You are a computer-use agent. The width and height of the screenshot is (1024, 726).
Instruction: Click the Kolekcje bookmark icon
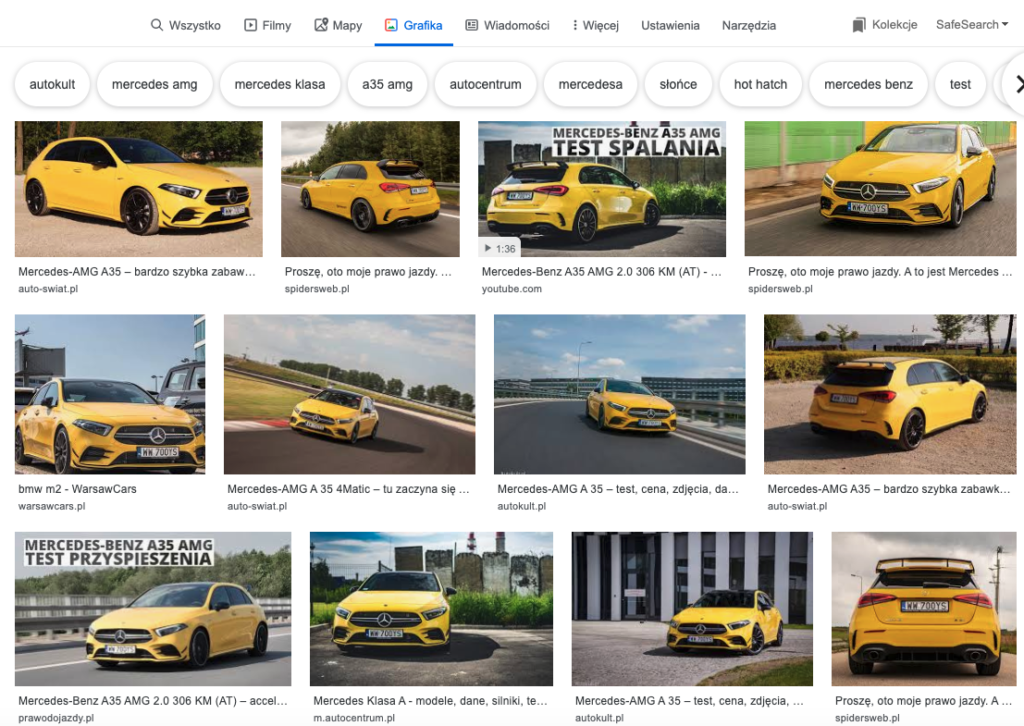(859, 25)
